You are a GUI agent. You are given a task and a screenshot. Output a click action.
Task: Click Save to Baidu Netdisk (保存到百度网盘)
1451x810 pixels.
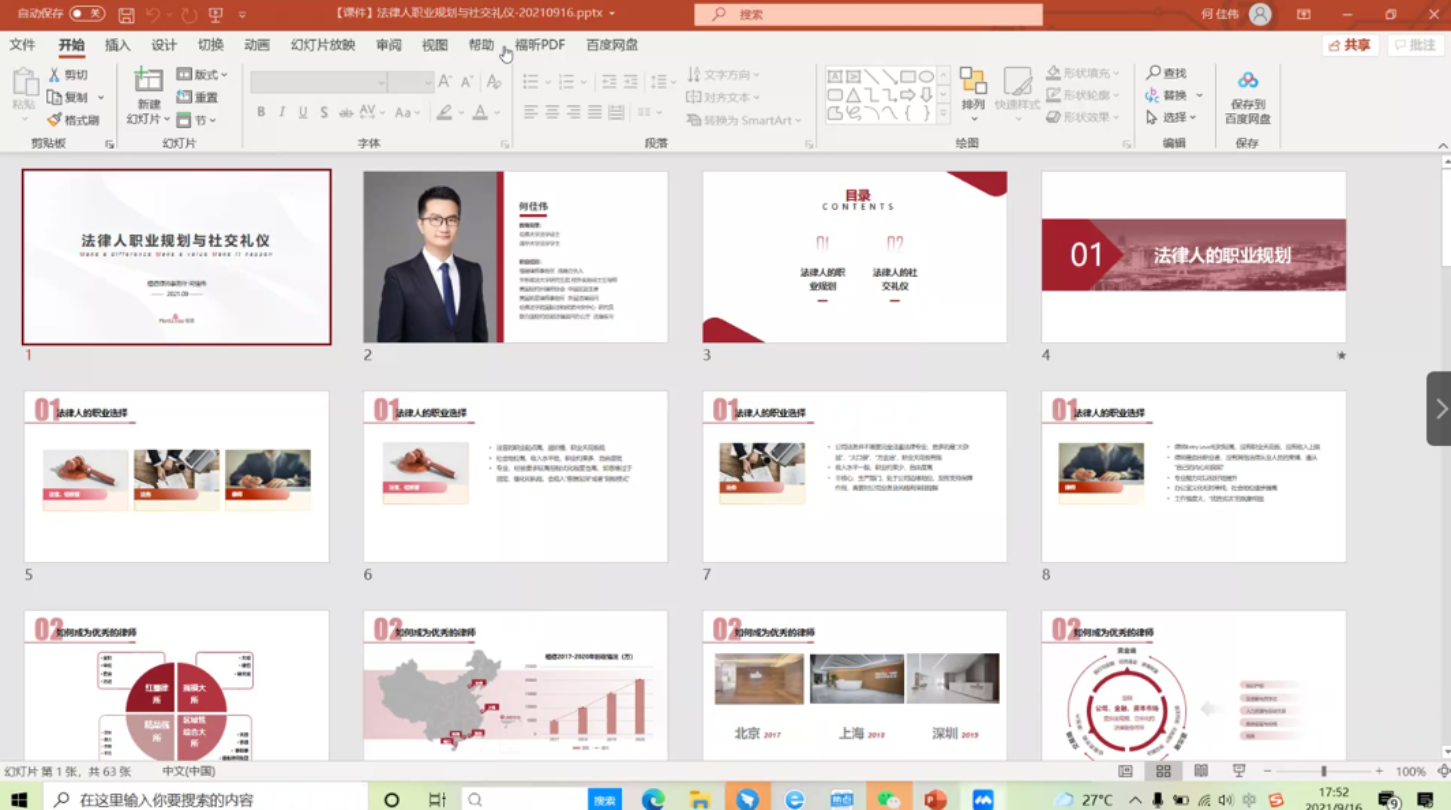point(1246,95)
